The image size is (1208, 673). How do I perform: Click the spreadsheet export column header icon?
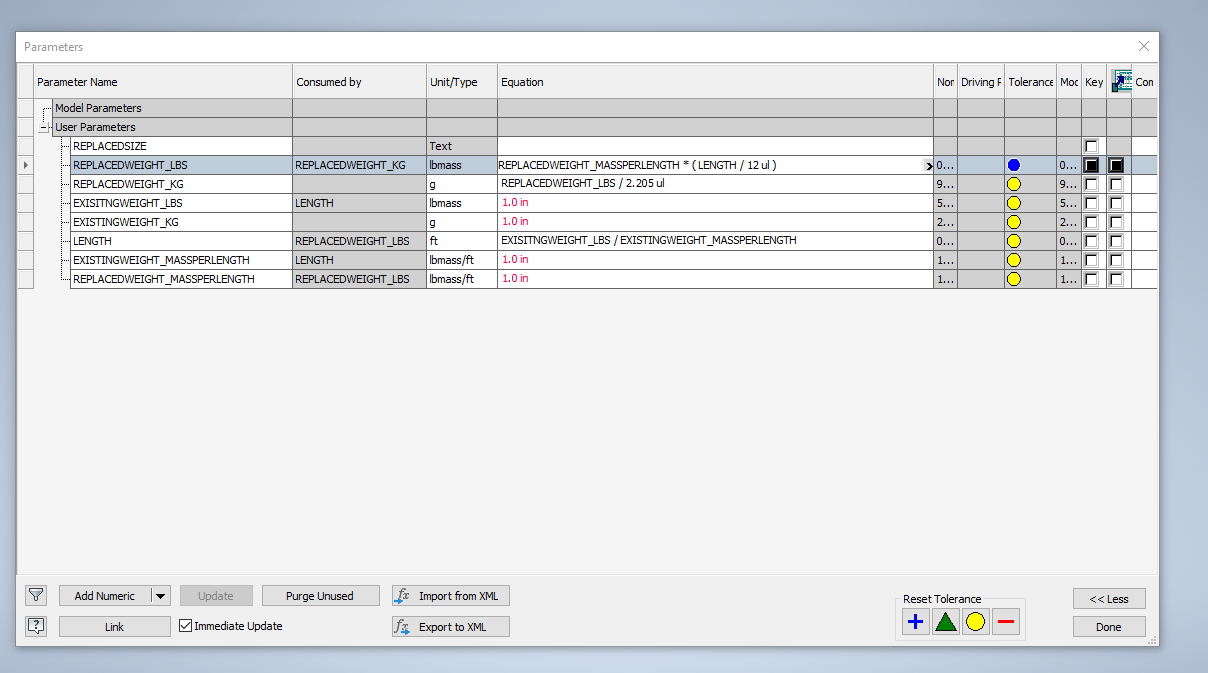1121,81
